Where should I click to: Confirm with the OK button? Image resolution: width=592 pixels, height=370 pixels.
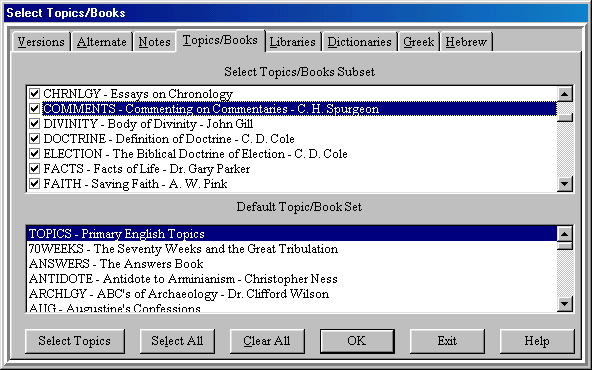pos(357,341)
